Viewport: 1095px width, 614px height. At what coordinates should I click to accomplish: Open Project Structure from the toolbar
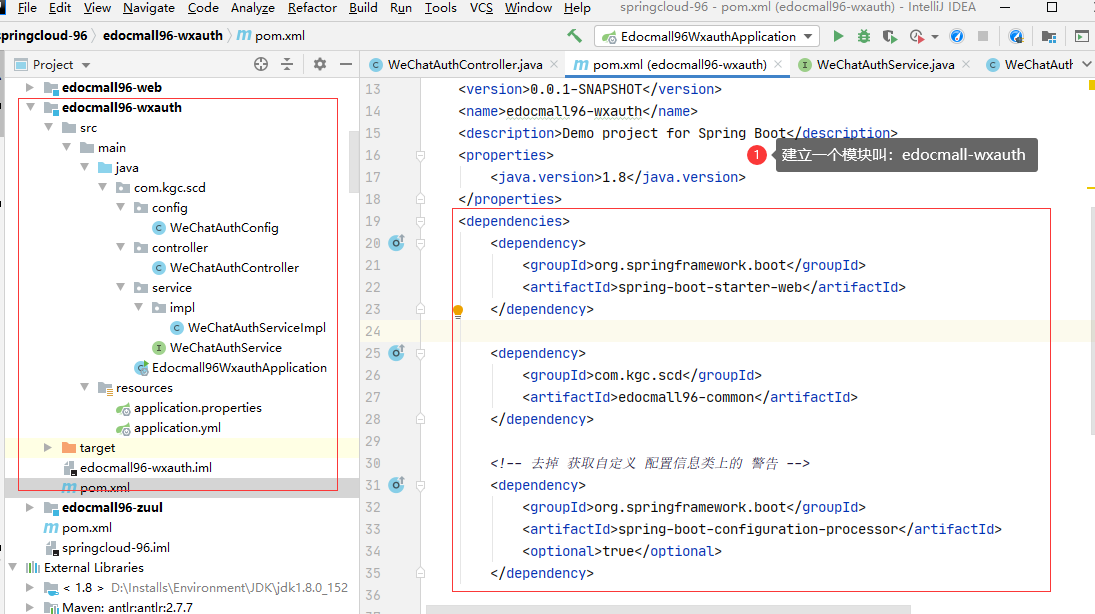1048,36
